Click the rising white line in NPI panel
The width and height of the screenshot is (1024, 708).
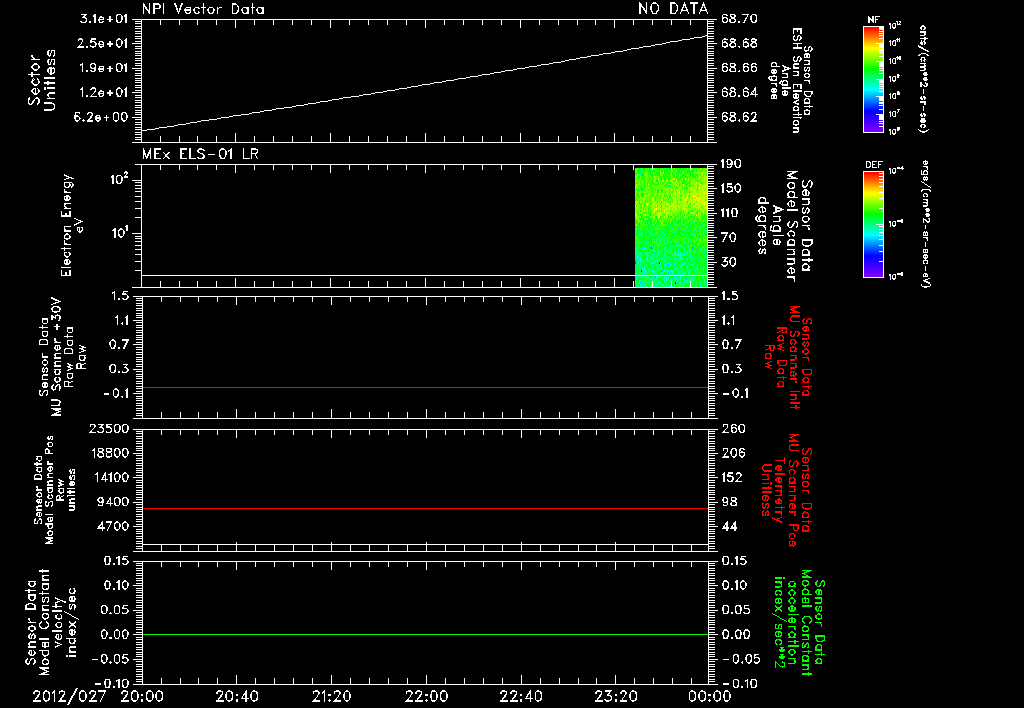click(424, 84)
